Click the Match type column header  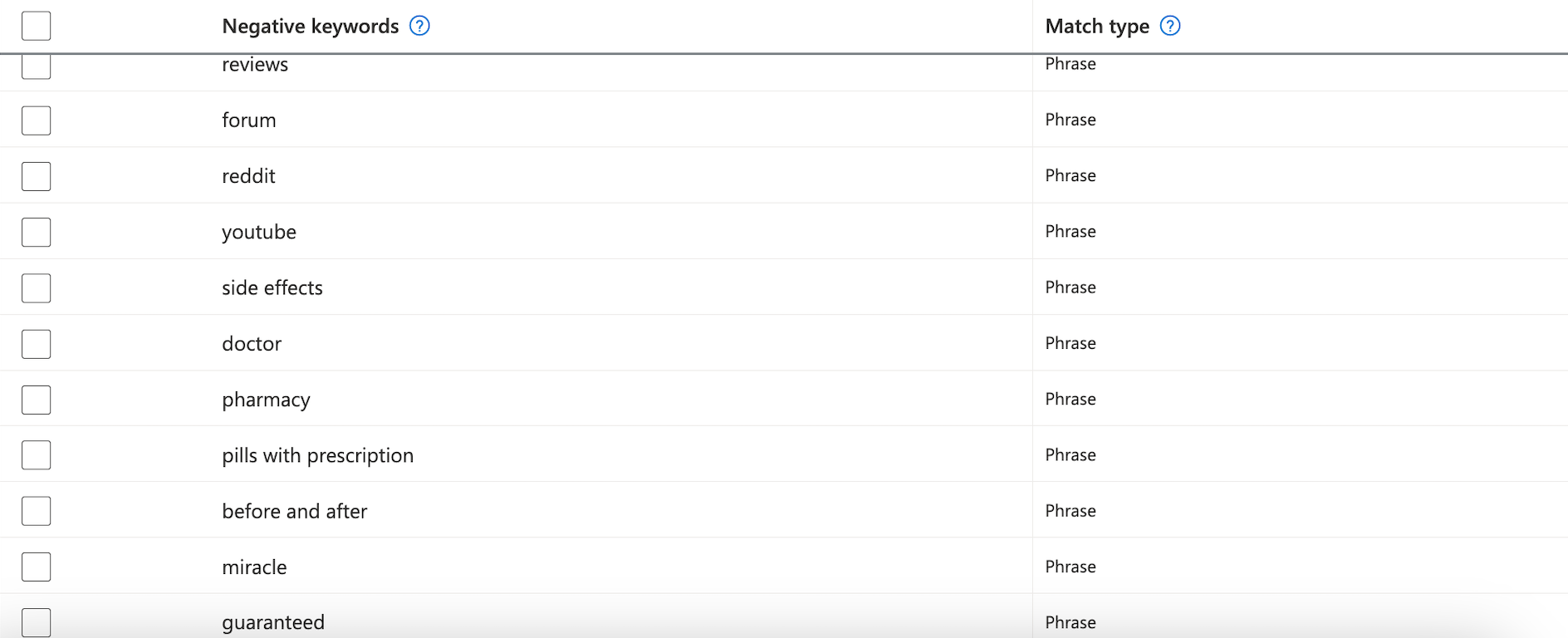(1097, 27)
